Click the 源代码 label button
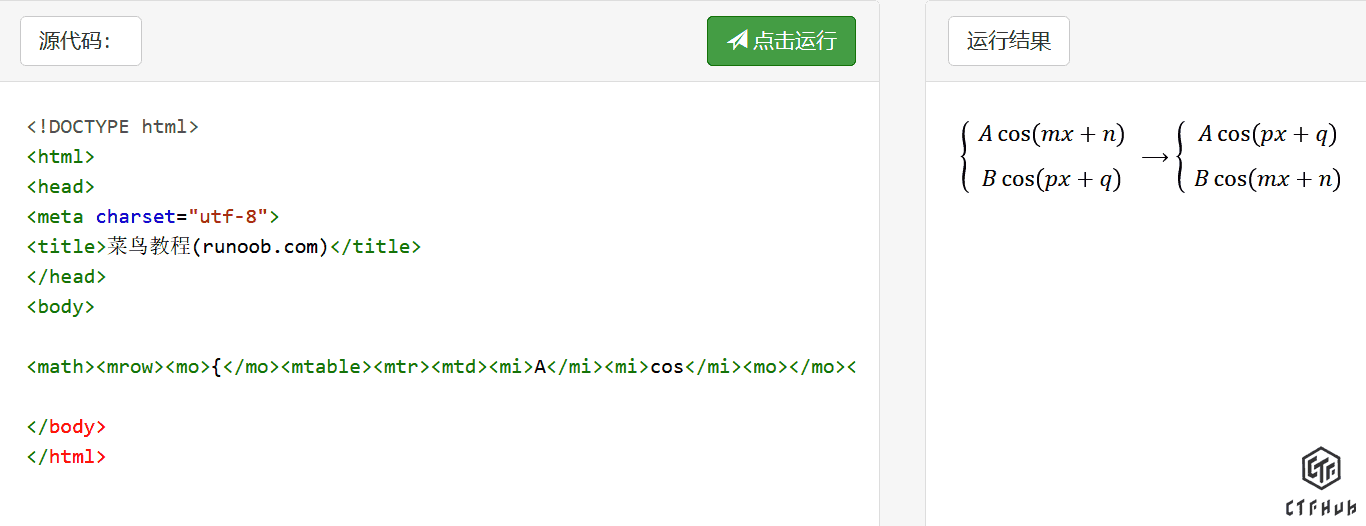Viewport: 1366px width, 526px height. [80, 41]
